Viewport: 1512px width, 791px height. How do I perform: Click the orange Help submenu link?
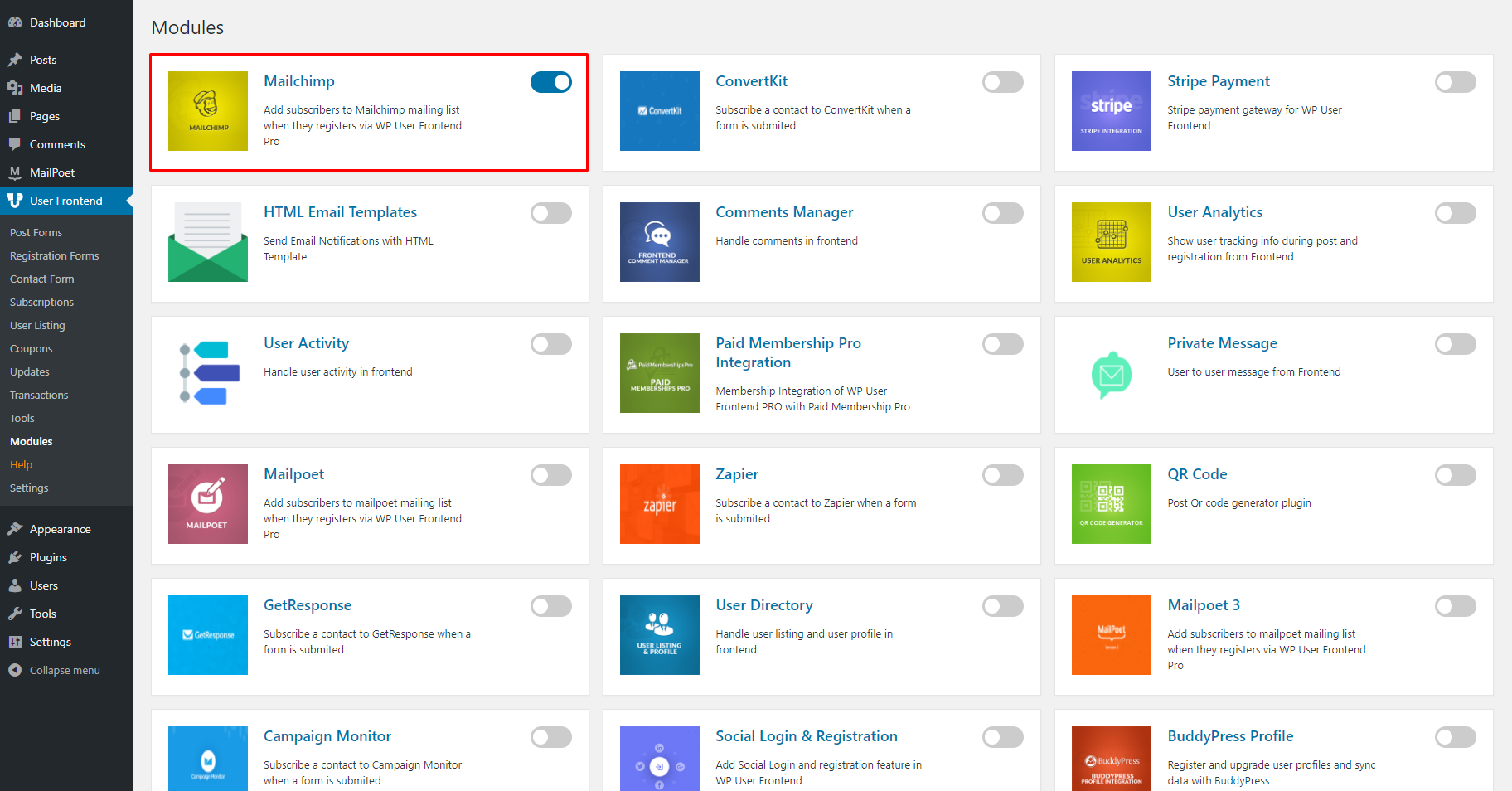tap(21, 465)
